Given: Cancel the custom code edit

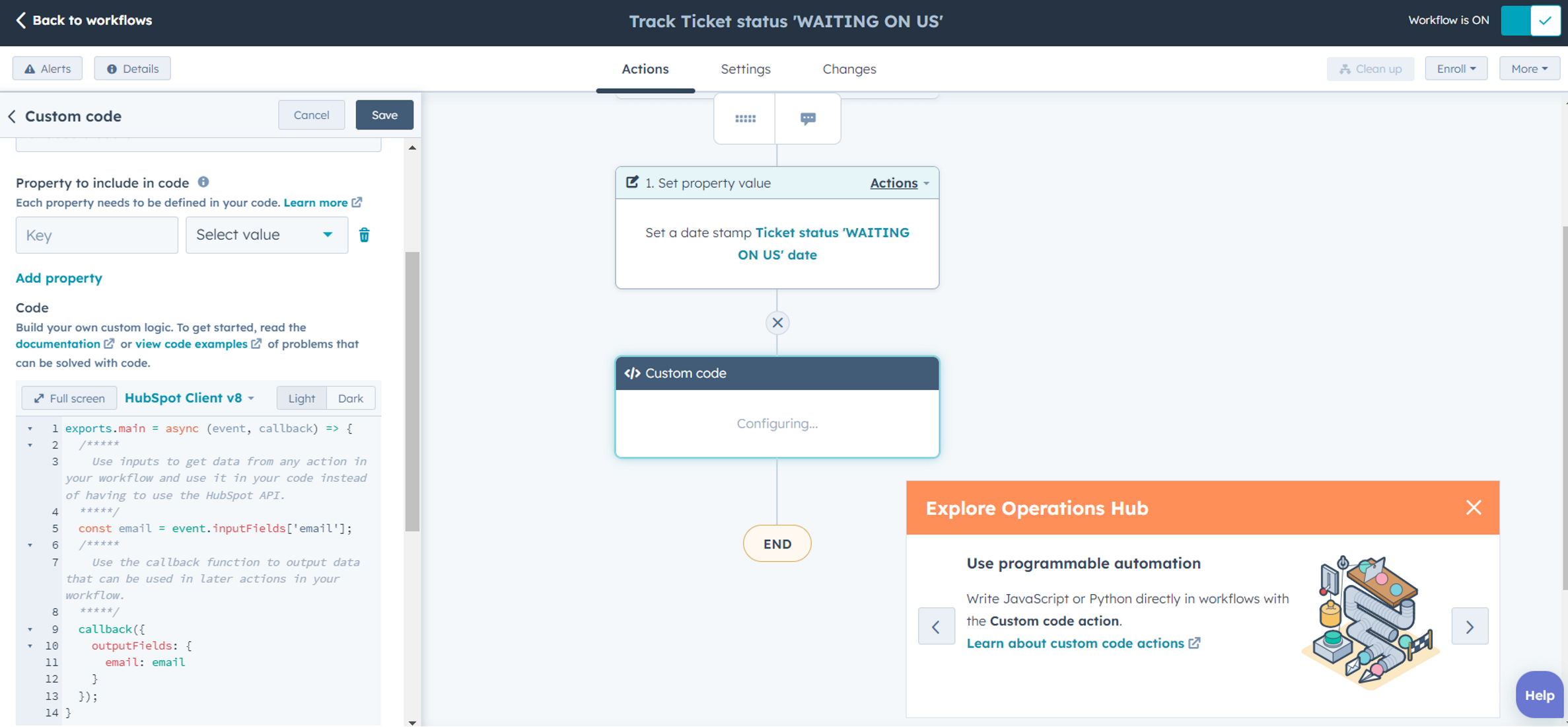Looking at the screenshot, I should coord(311,115).
